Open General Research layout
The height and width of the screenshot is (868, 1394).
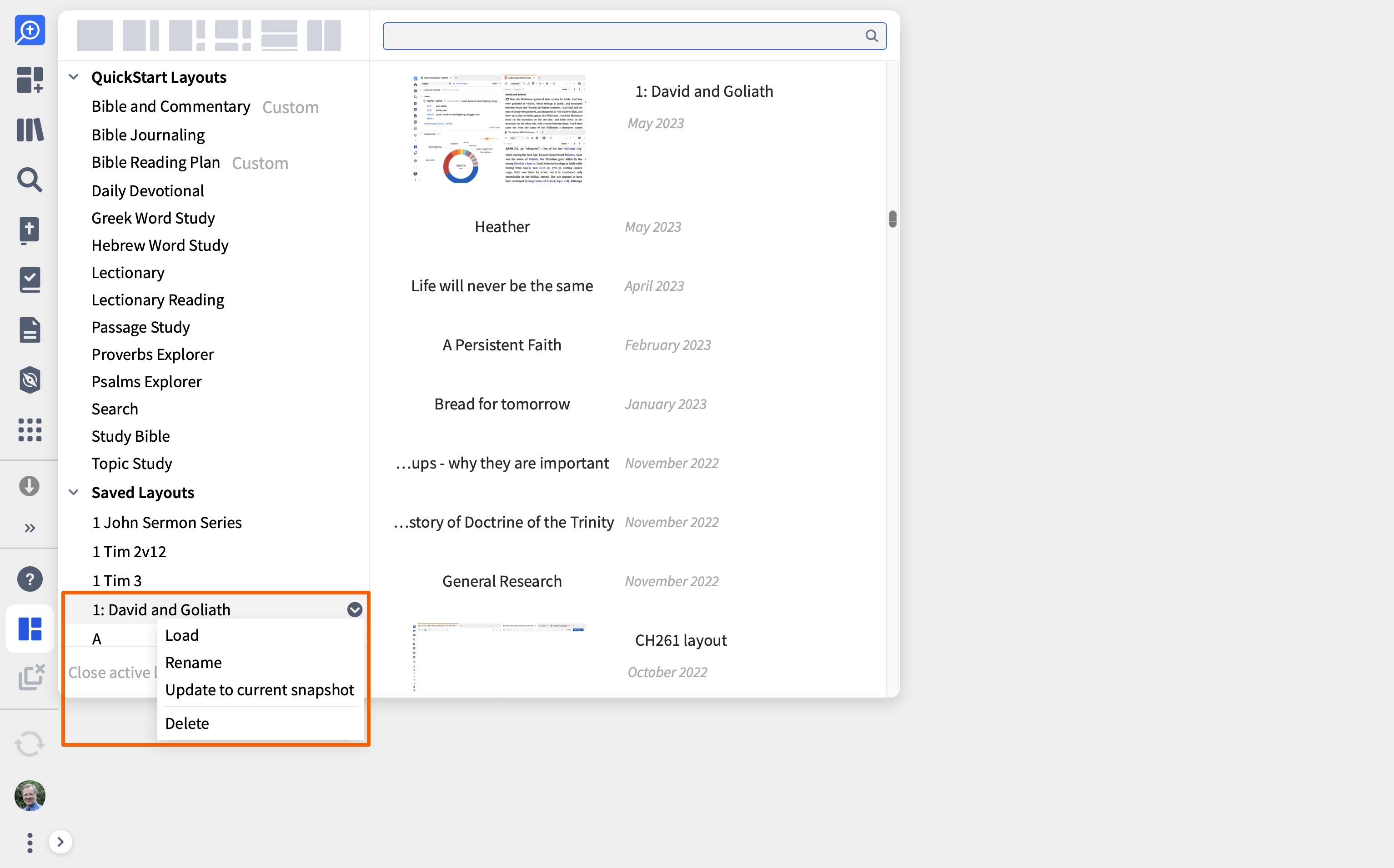501,582
